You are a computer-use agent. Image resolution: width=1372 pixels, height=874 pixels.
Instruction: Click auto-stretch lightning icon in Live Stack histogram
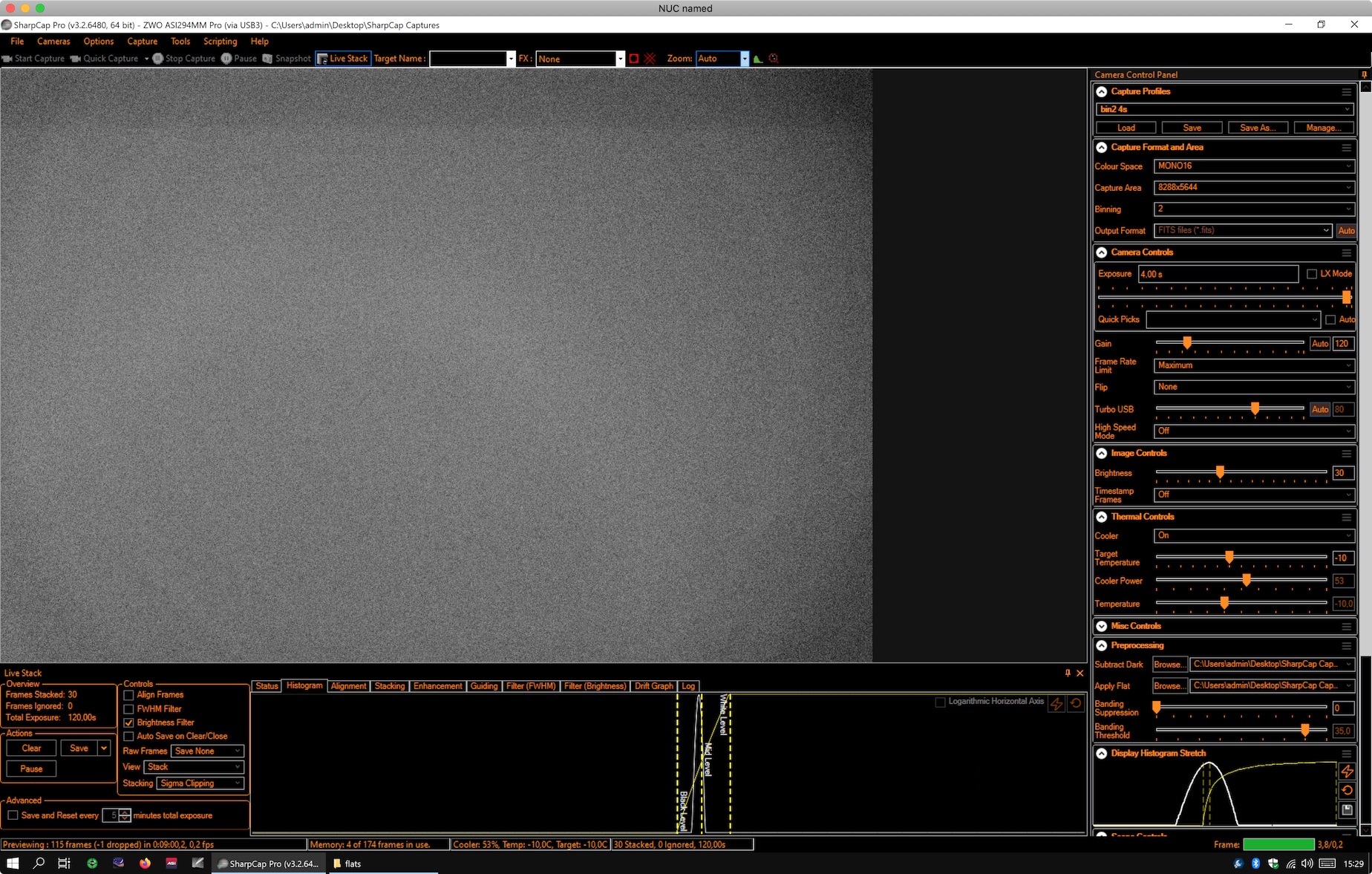click(x=1056, y=703)
